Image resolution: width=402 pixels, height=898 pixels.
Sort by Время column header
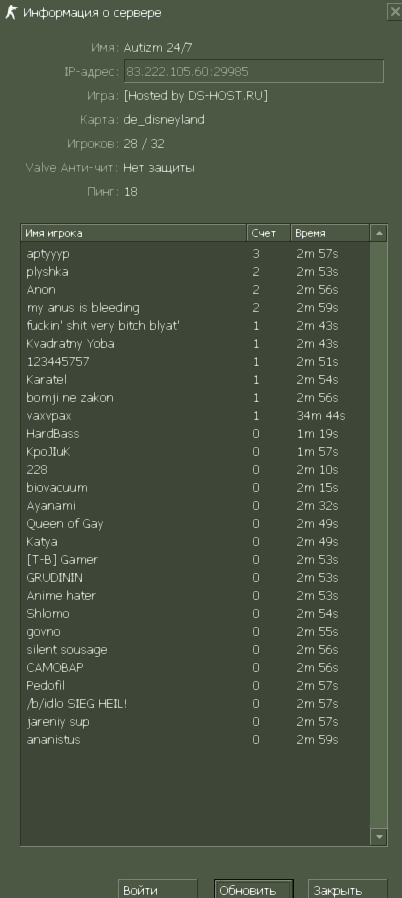[x=330, y=233]
